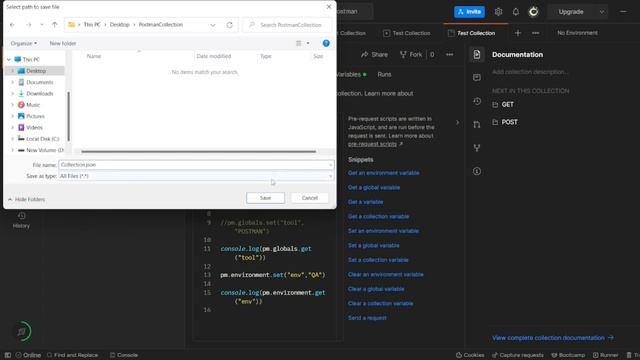The image size is (640, 360).
Task: Select Music in the folder tree
Action: pyautogui.click(x=33, y=105)
